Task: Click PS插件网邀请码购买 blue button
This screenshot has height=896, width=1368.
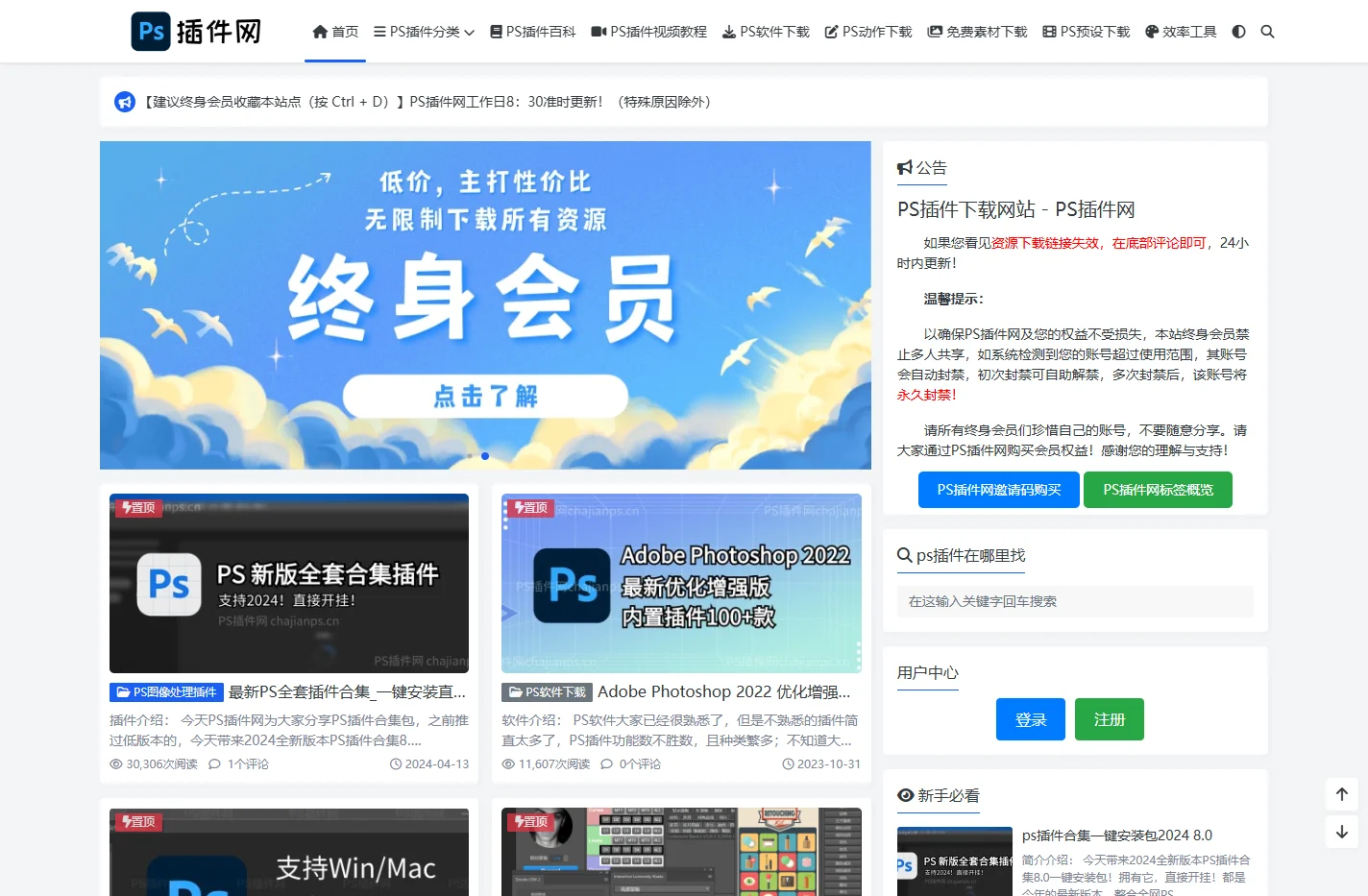Action: tap(999, 490)
